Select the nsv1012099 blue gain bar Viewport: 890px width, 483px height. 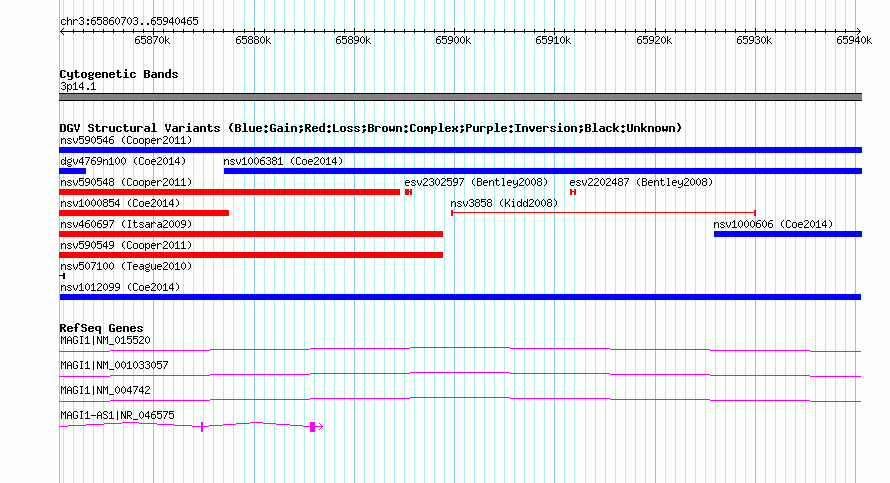point(460,297)
